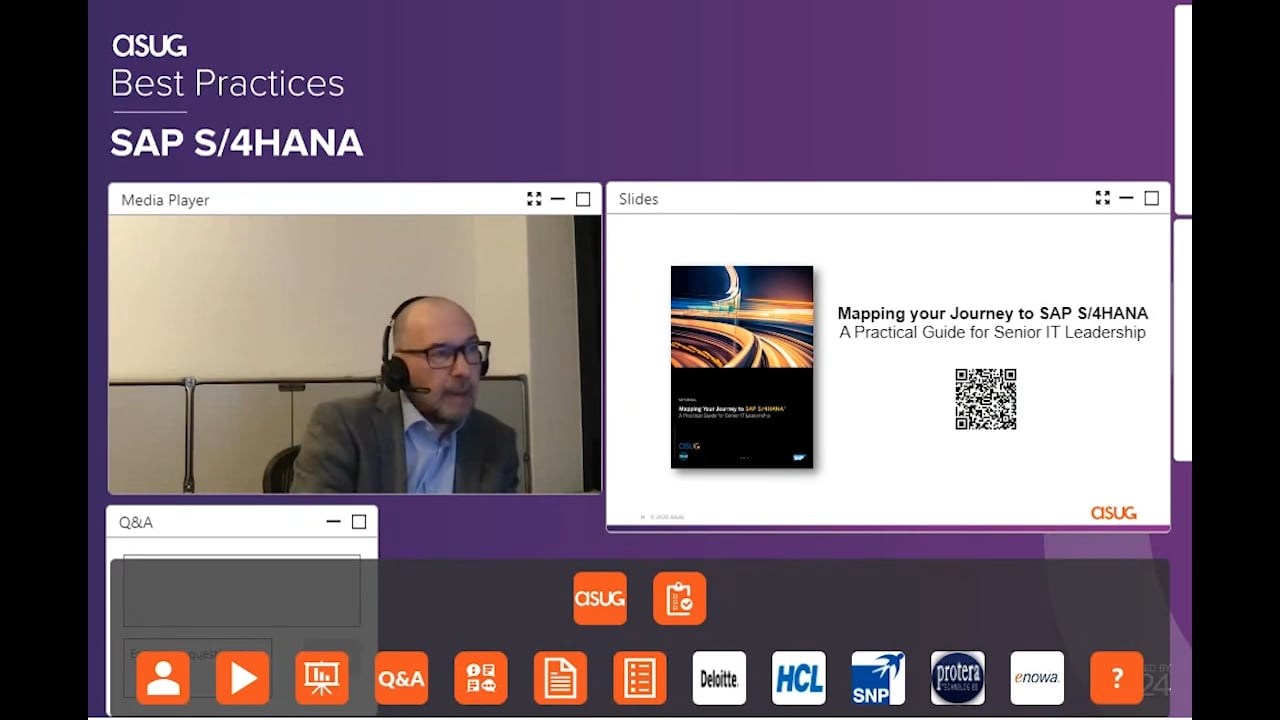Minimize the Slides window
The height and width of the screenshot is (720, 1280).
(1126, 198)
